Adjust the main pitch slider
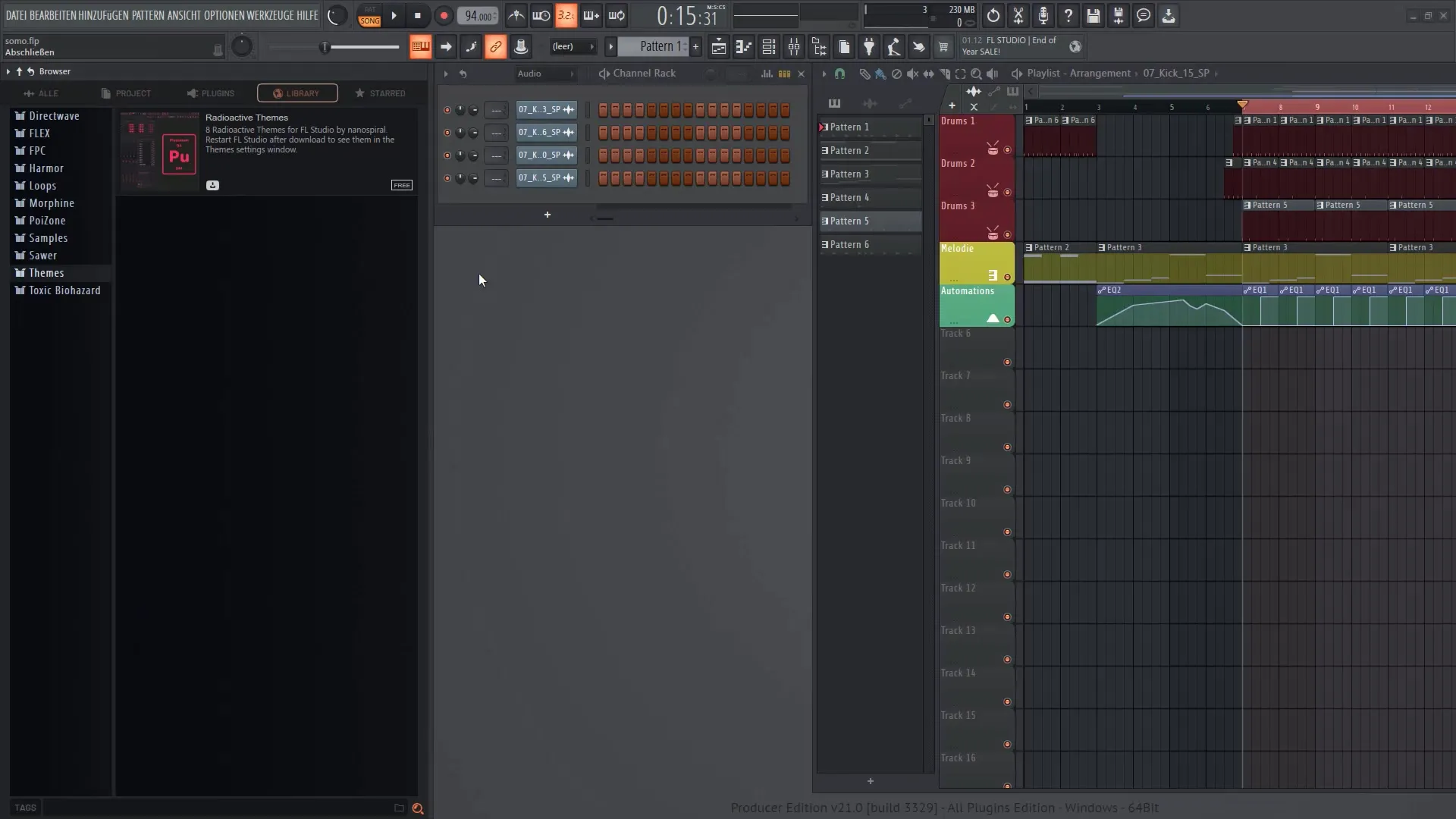Image resolution: width=1456 pixels, height=819 pixels. click(334, 47)
